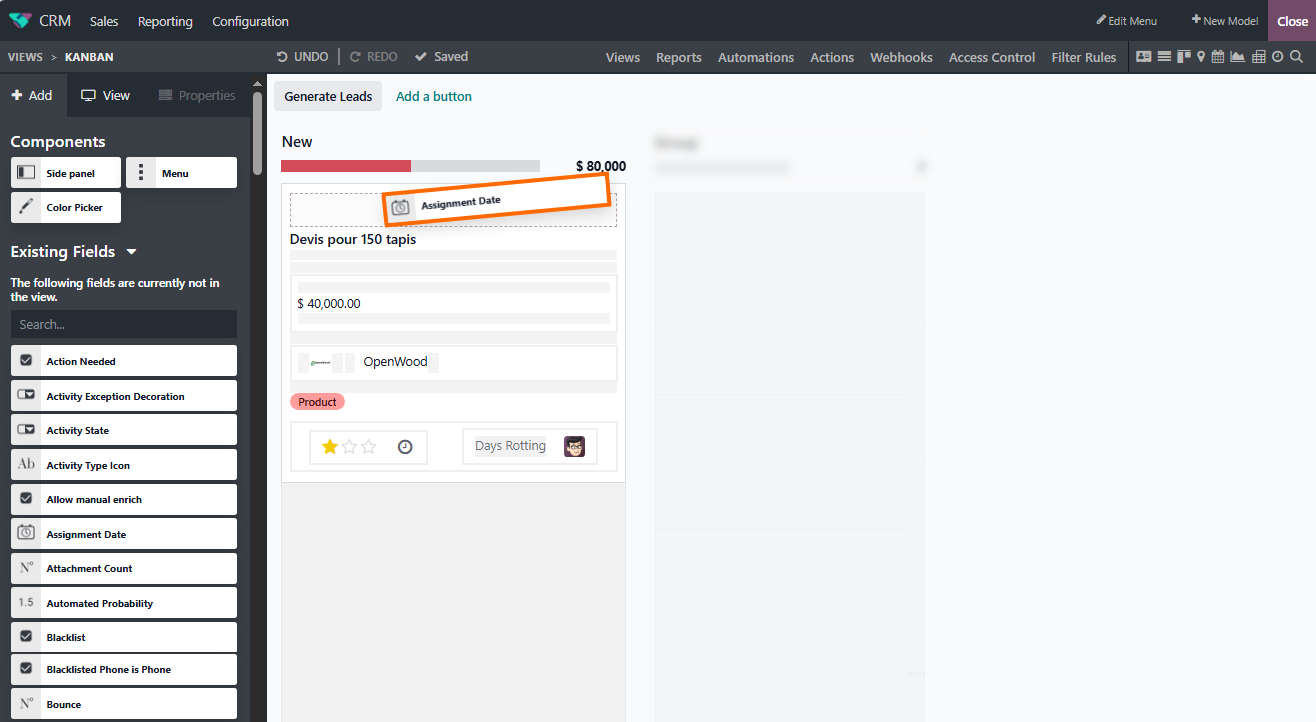1316x722 pixels.
Task: Select the Days Rotting field on the card
Action: tap(510, 446)
